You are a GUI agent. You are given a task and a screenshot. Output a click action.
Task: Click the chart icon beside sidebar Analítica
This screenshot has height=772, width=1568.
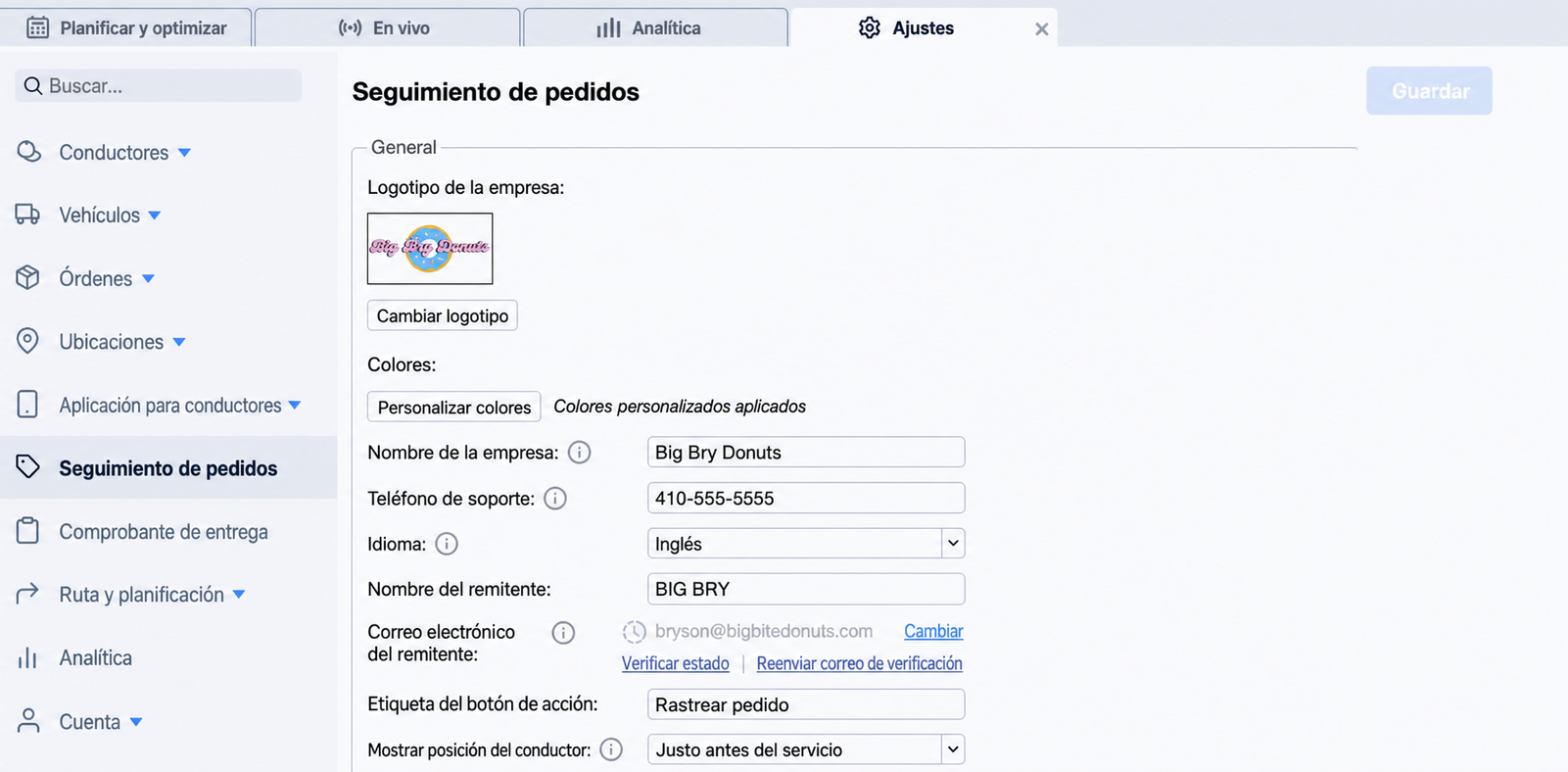[x=27, y=657]
